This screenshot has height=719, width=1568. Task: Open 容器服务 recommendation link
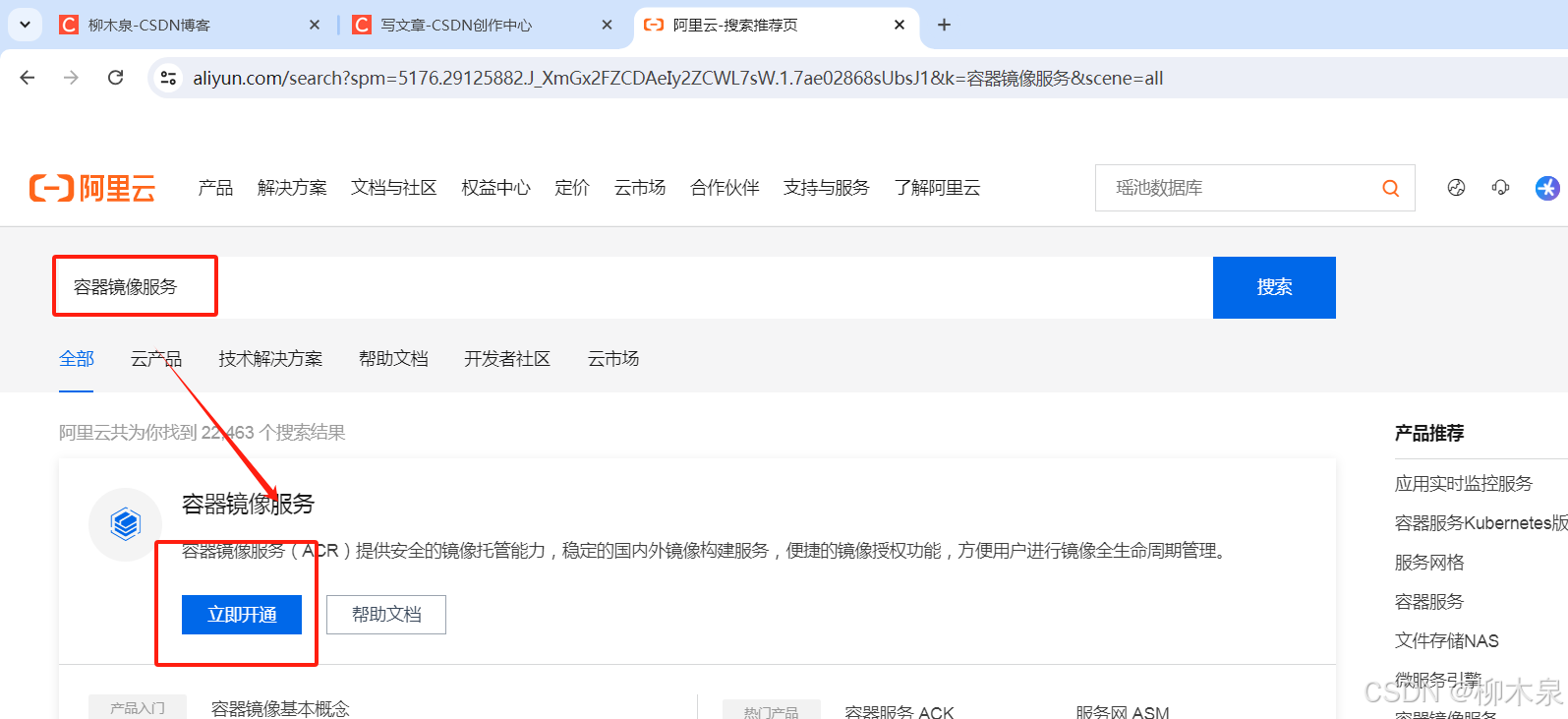pos(1429,602)
